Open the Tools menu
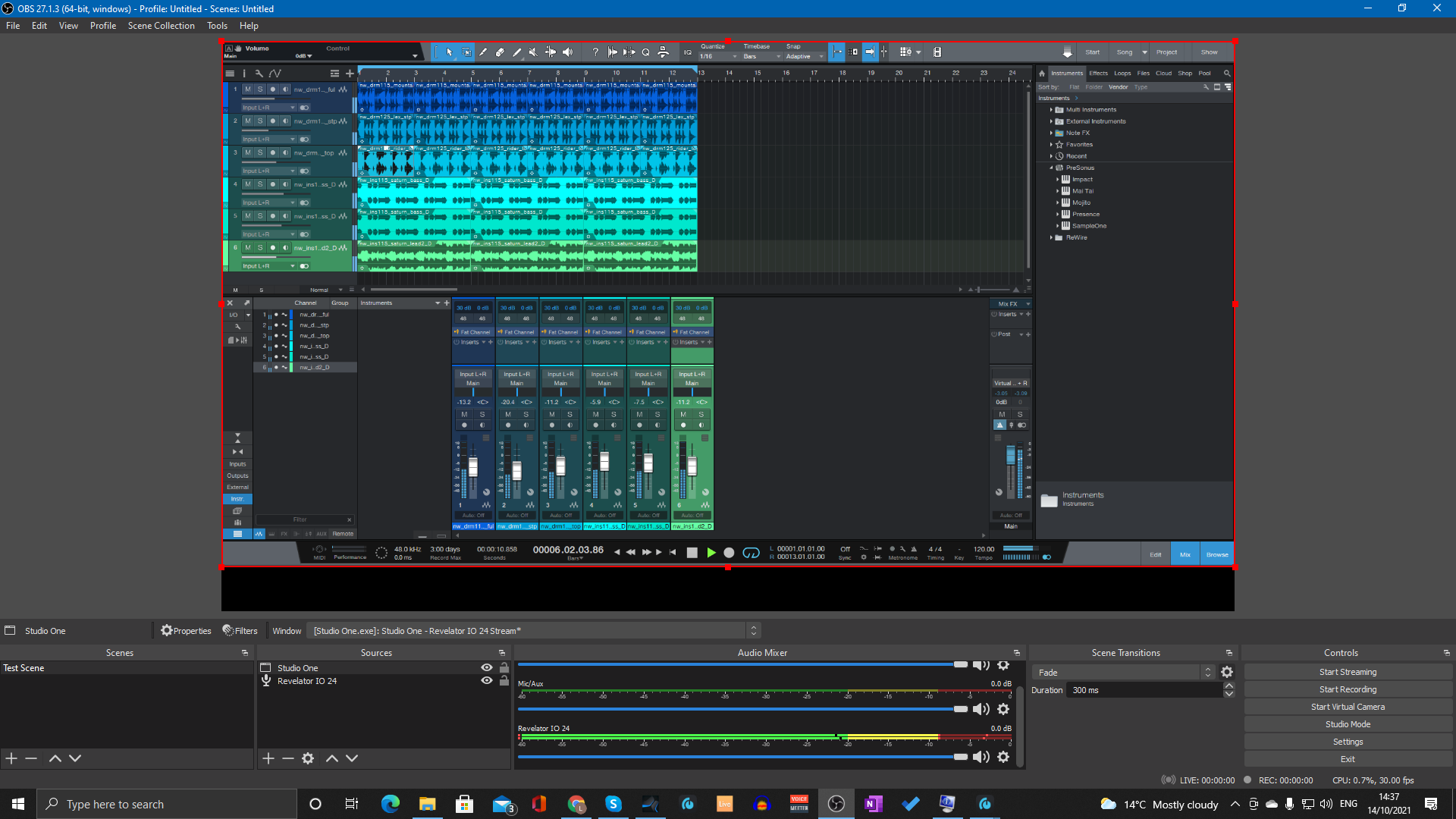This screenshot has height=819, width=1456. pyautogui.click(x=217, y=26)
